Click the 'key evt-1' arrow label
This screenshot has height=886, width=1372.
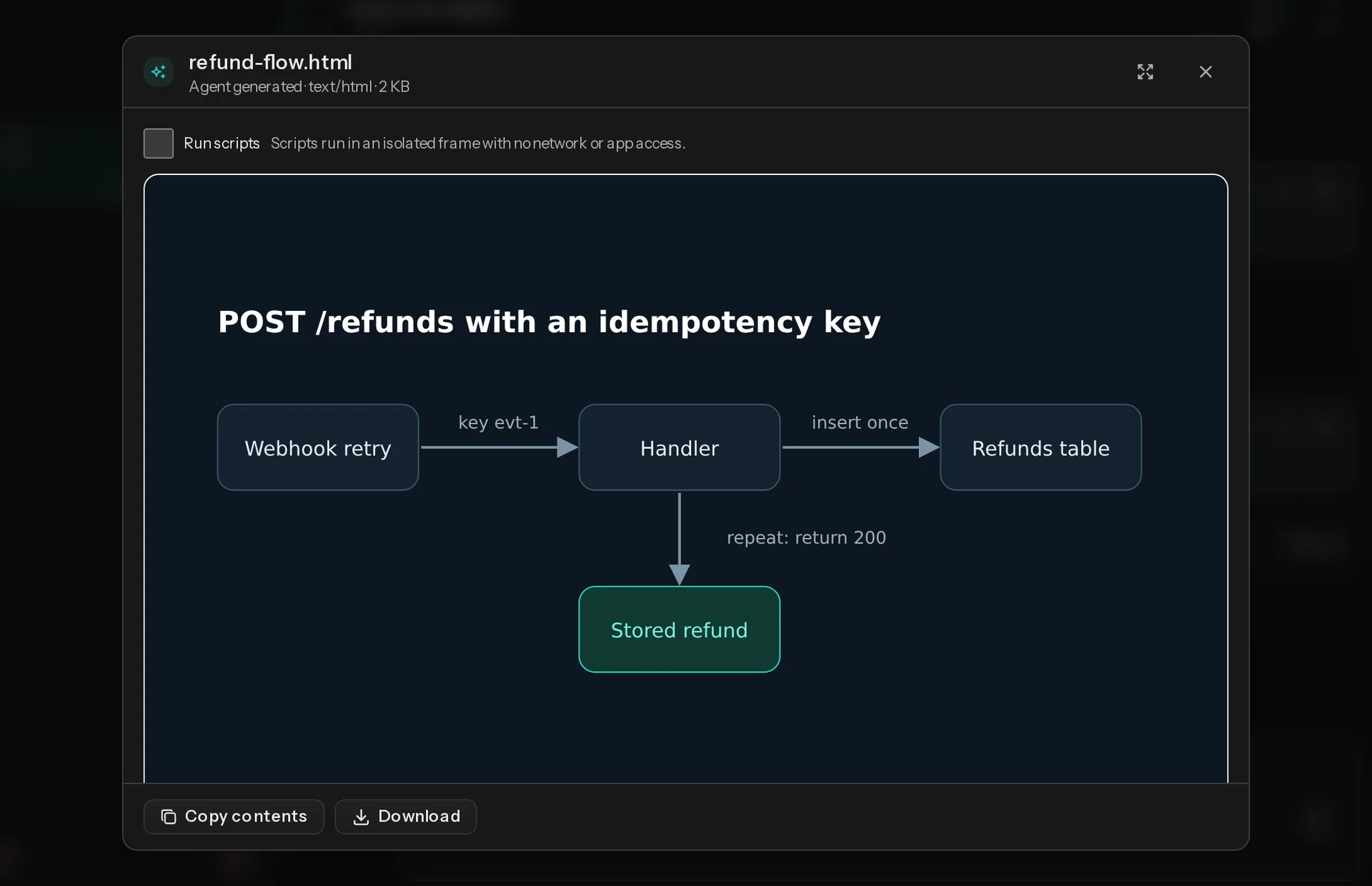click(x=498, y=422)
